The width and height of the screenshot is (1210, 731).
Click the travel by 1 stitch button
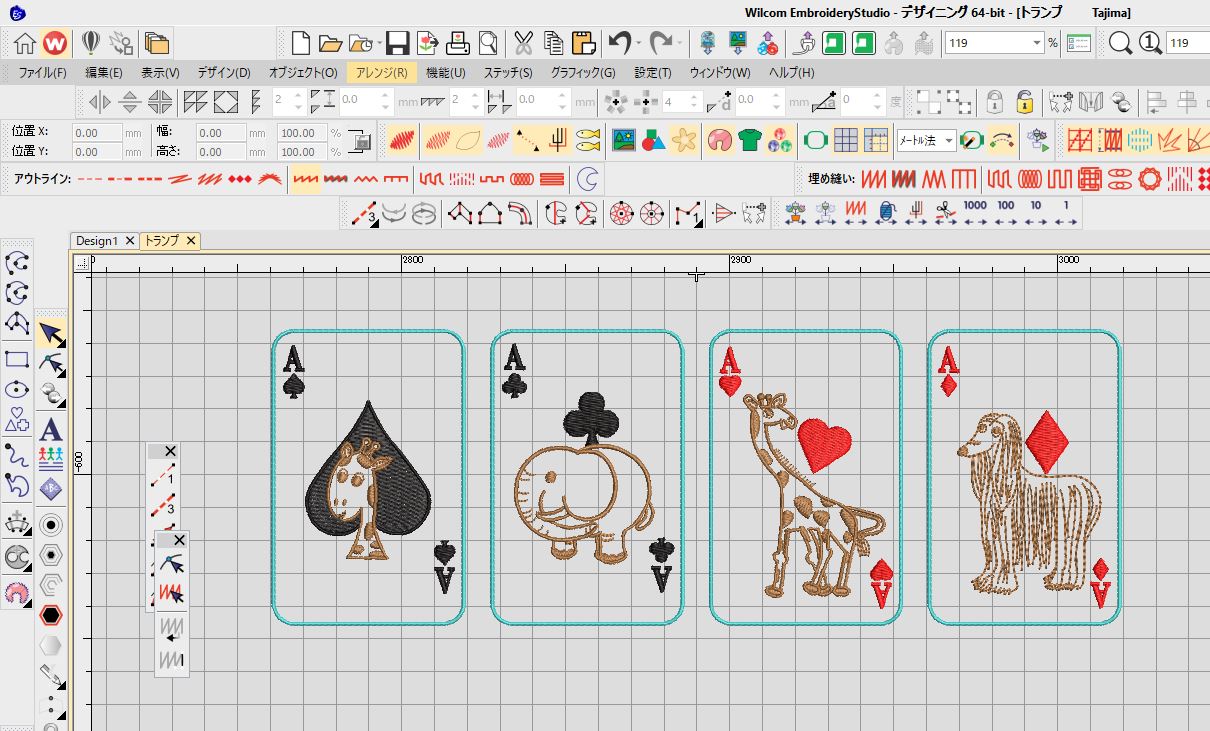[1066, 212]
